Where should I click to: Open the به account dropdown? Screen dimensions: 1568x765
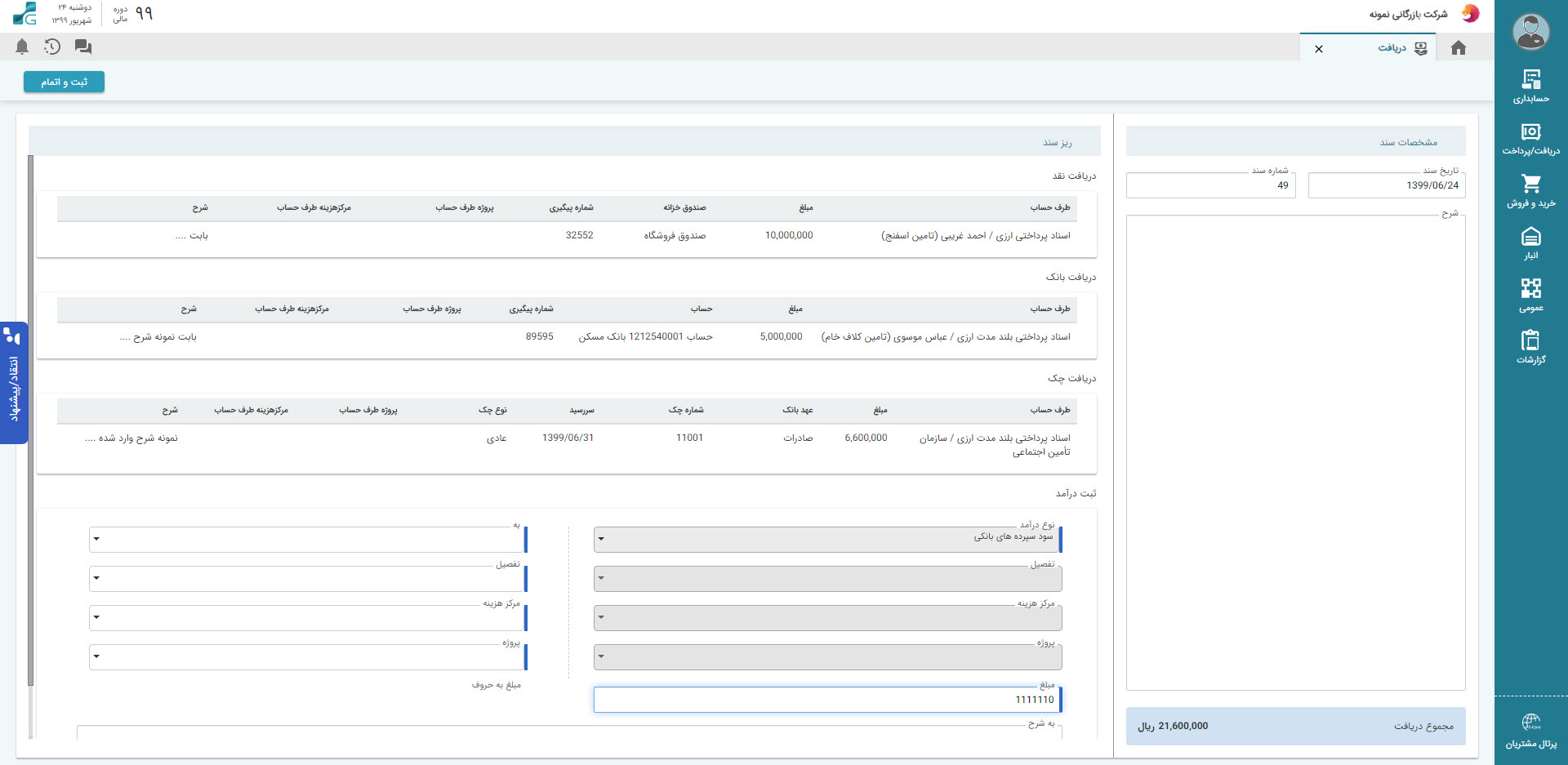click(308, 539)
